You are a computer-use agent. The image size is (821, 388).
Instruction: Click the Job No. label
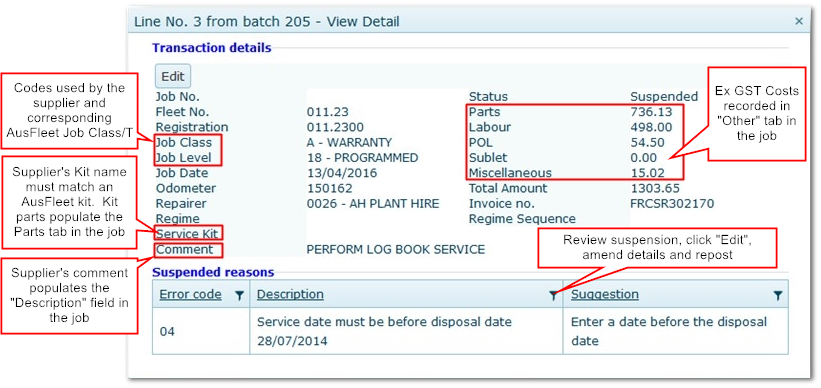[177, 97]
